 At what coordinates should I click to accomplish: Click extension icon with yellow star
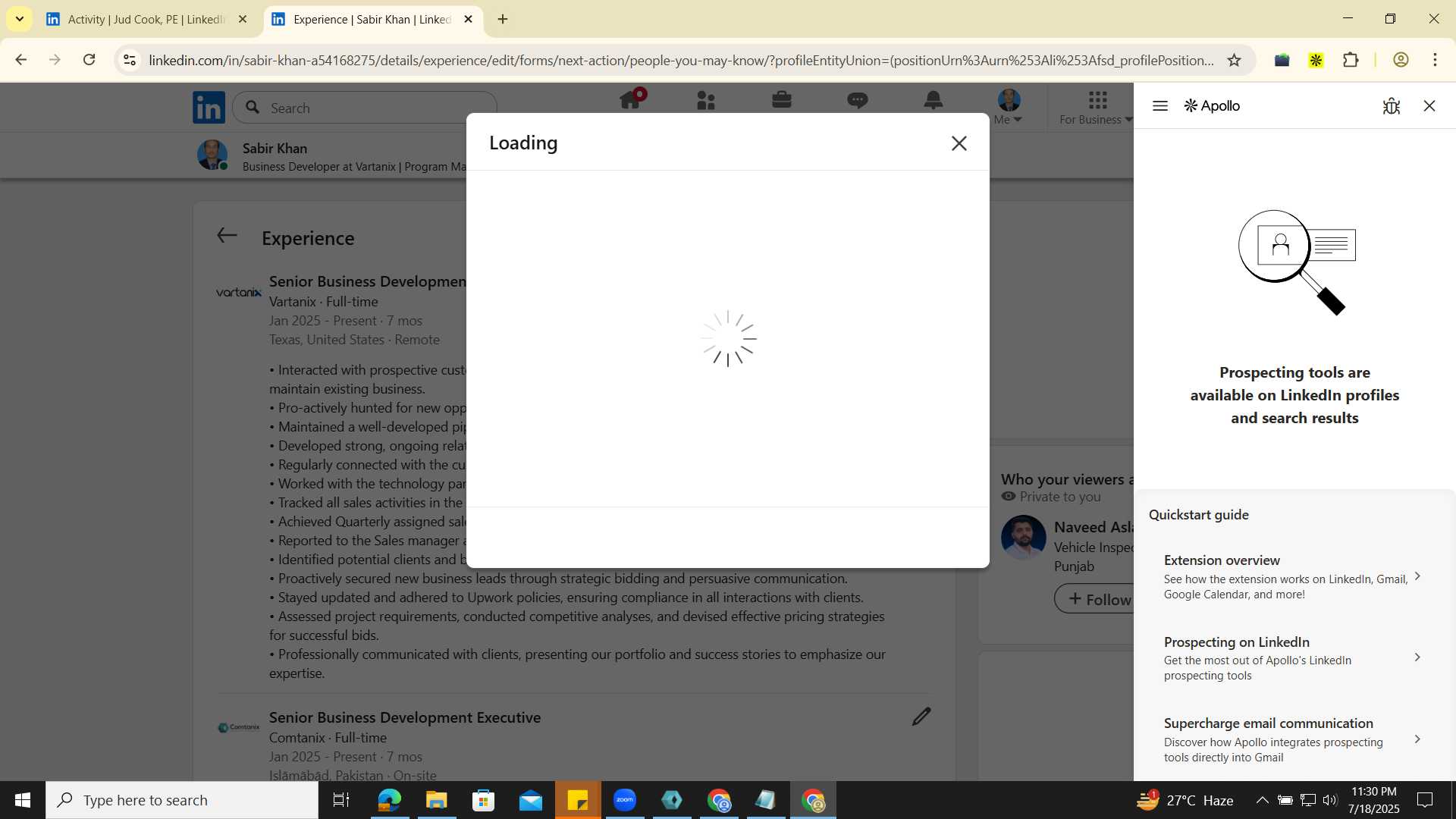point(1316,60)
